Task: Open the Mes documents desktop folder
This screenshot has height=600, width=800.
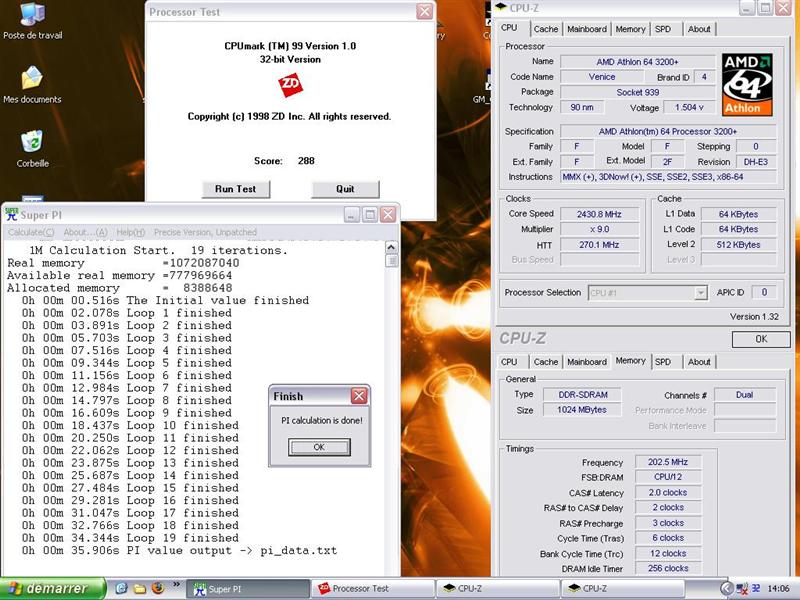Action: (x=32, y=78)
